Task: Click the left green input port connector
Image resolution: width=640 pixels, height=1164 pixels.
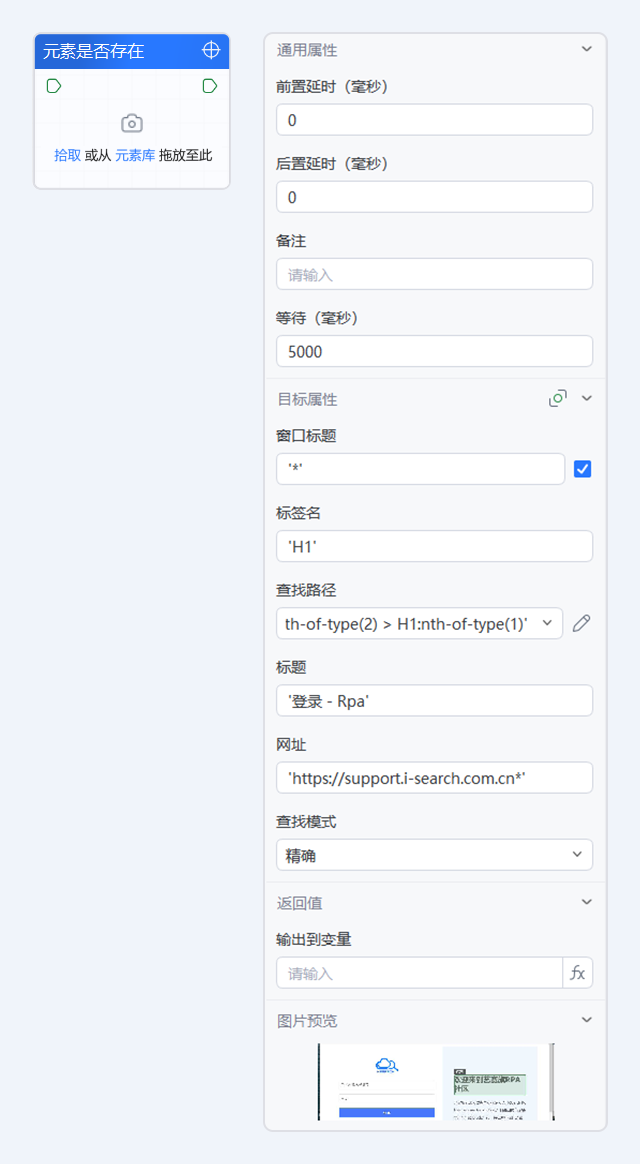Action: click(53, 86)
